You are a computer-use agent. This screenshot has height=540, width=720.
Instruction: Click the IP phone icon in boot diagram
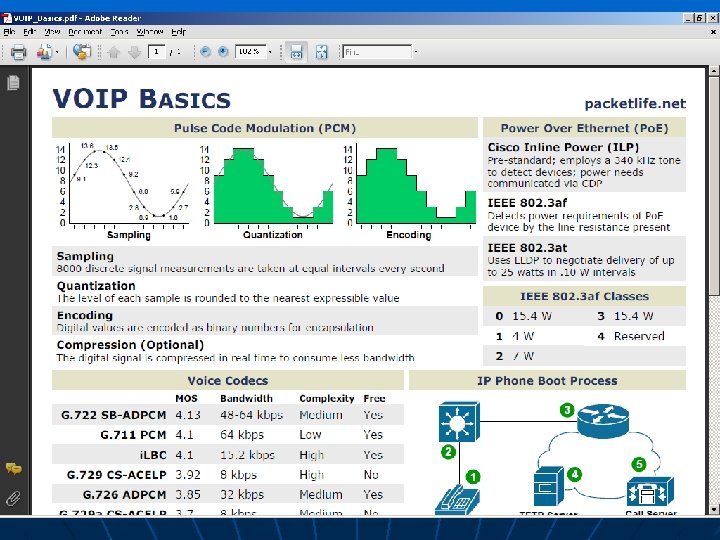coord(457,500)
